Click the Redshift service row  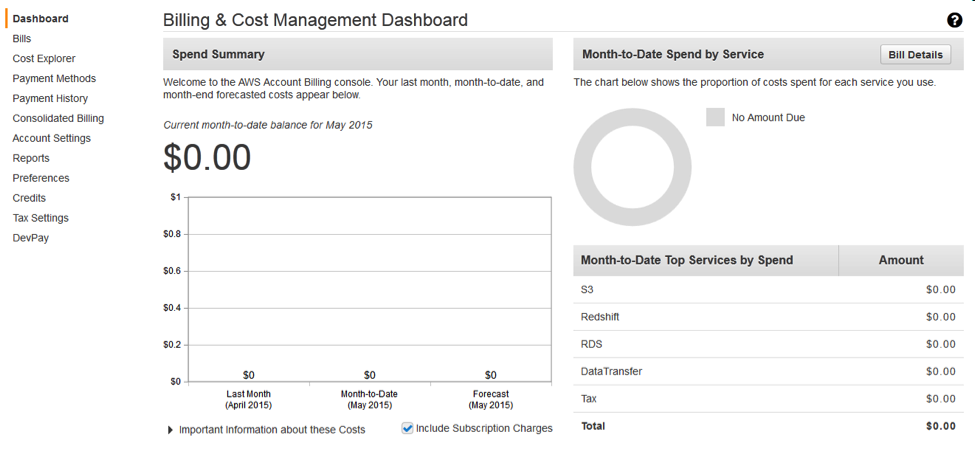tap(769, 317)
